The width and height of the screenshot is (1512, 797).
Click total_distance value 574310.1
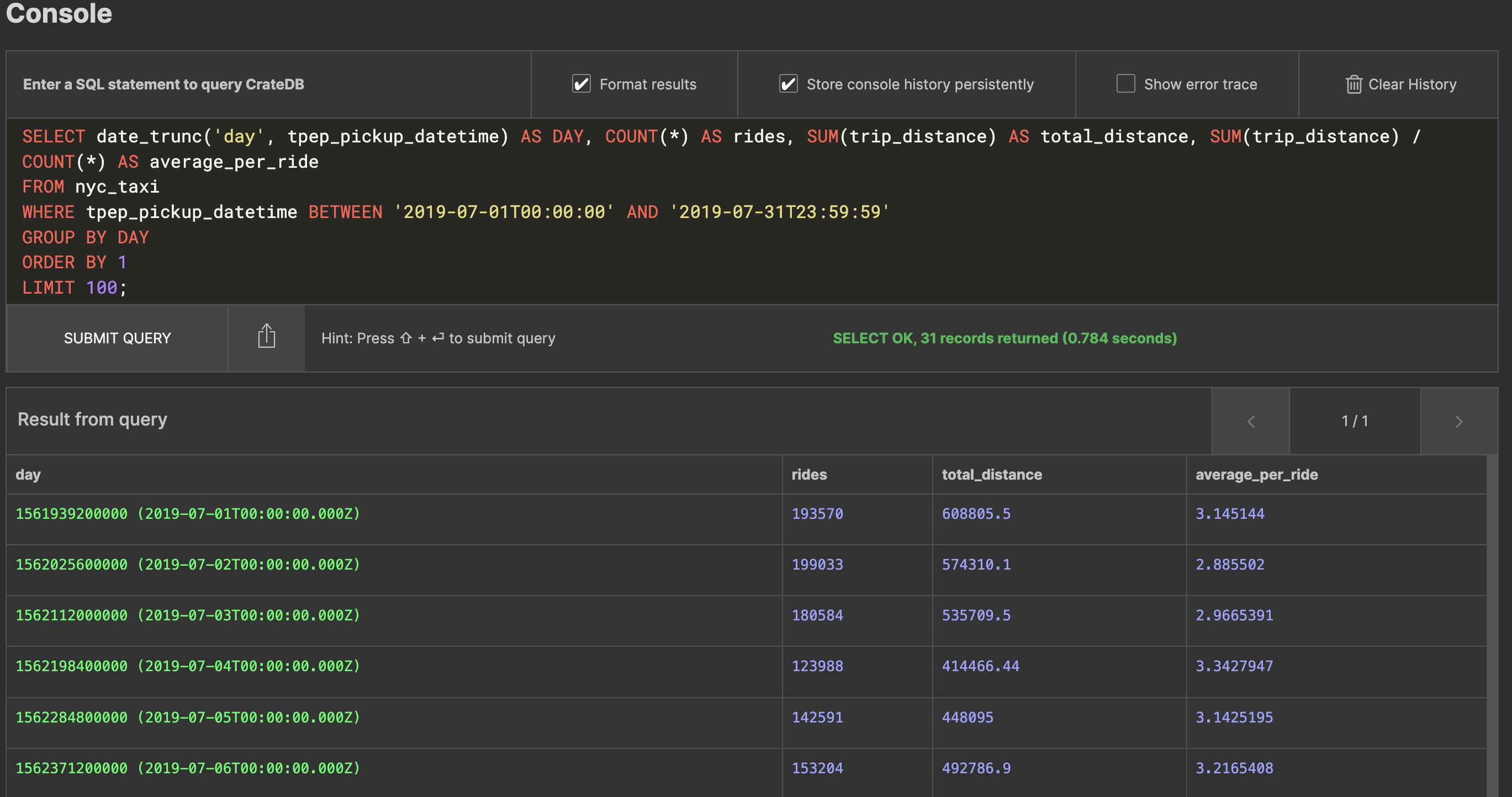tap(976, 564)
